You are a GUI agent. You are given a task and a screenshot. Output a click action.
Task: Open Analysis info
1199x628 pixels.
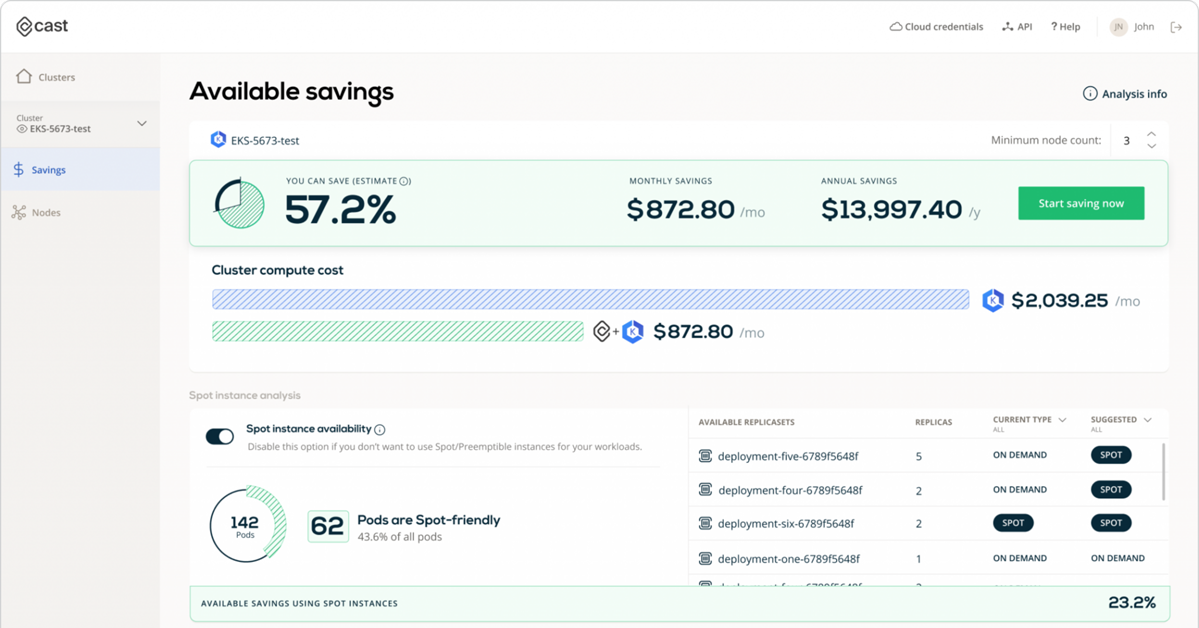point(1125,93)
